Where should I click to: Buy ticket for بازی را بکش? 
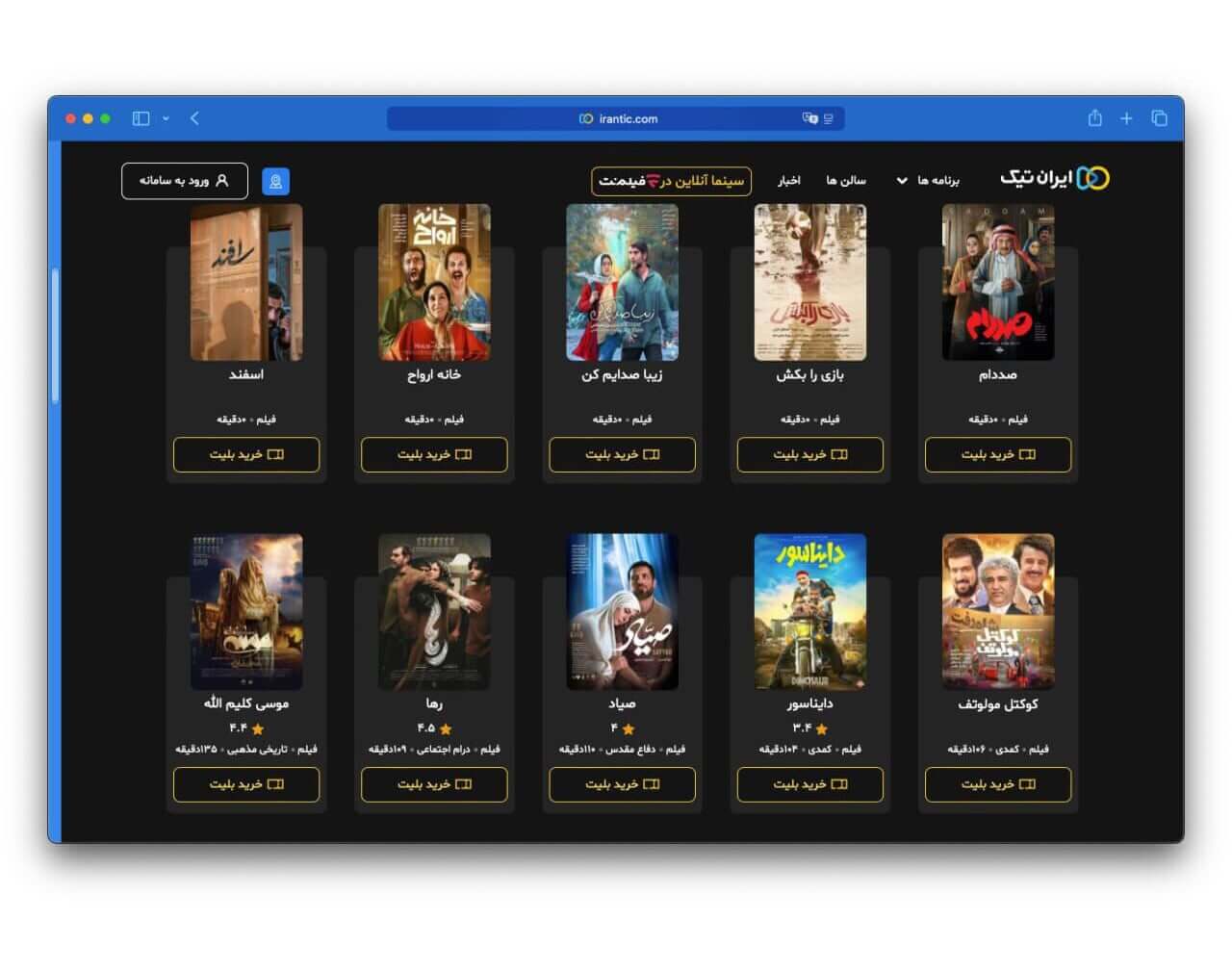(810, 454)
